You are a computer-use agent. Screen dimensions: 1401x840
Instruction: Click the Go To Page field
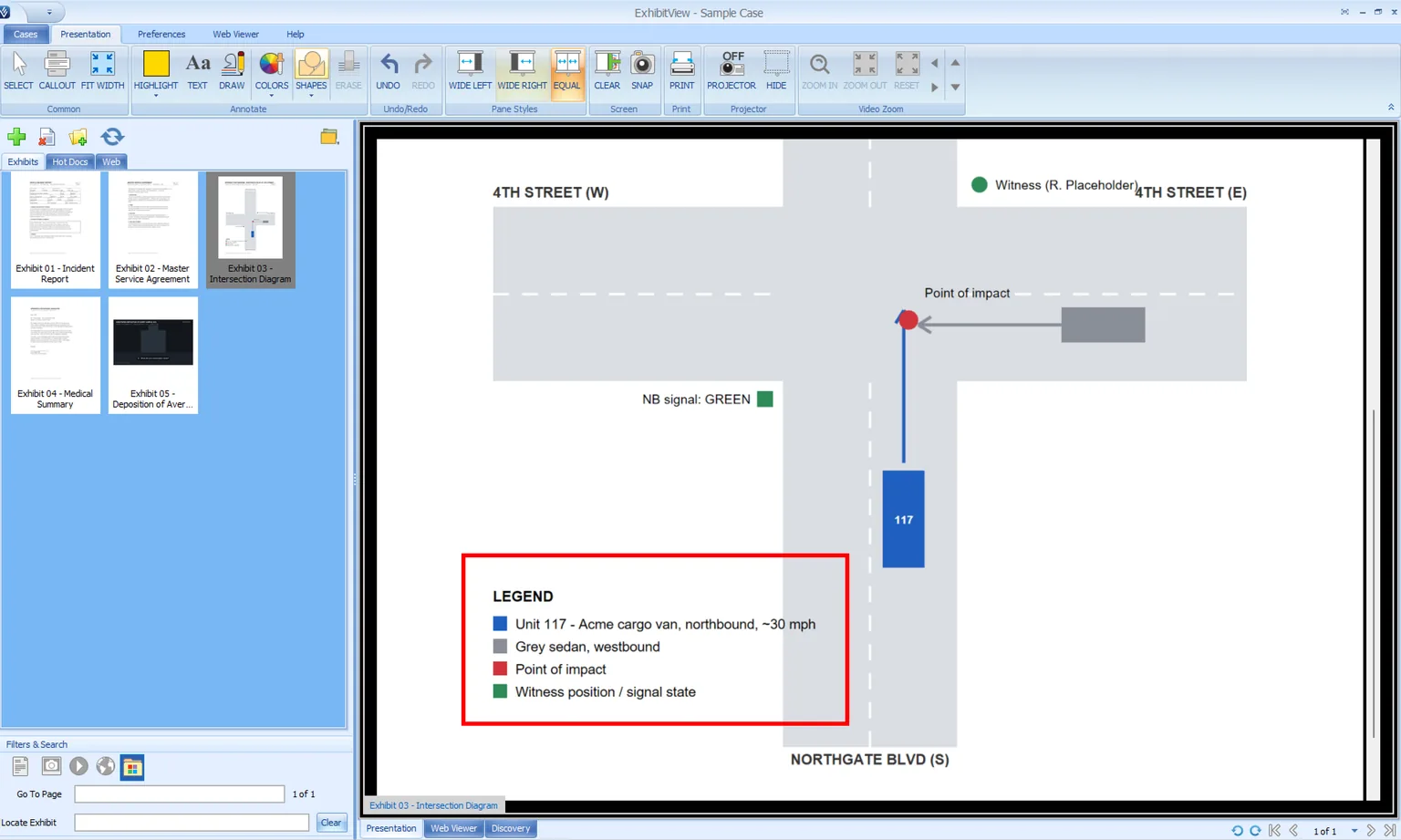(x=180, y=794)
